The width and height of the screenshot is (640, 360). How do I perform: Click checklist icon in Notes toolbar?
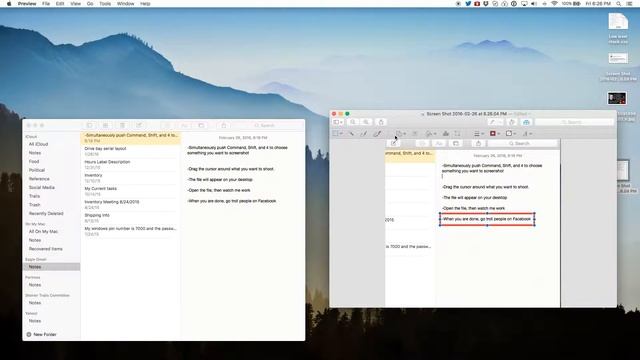click(x=166, y=125)
